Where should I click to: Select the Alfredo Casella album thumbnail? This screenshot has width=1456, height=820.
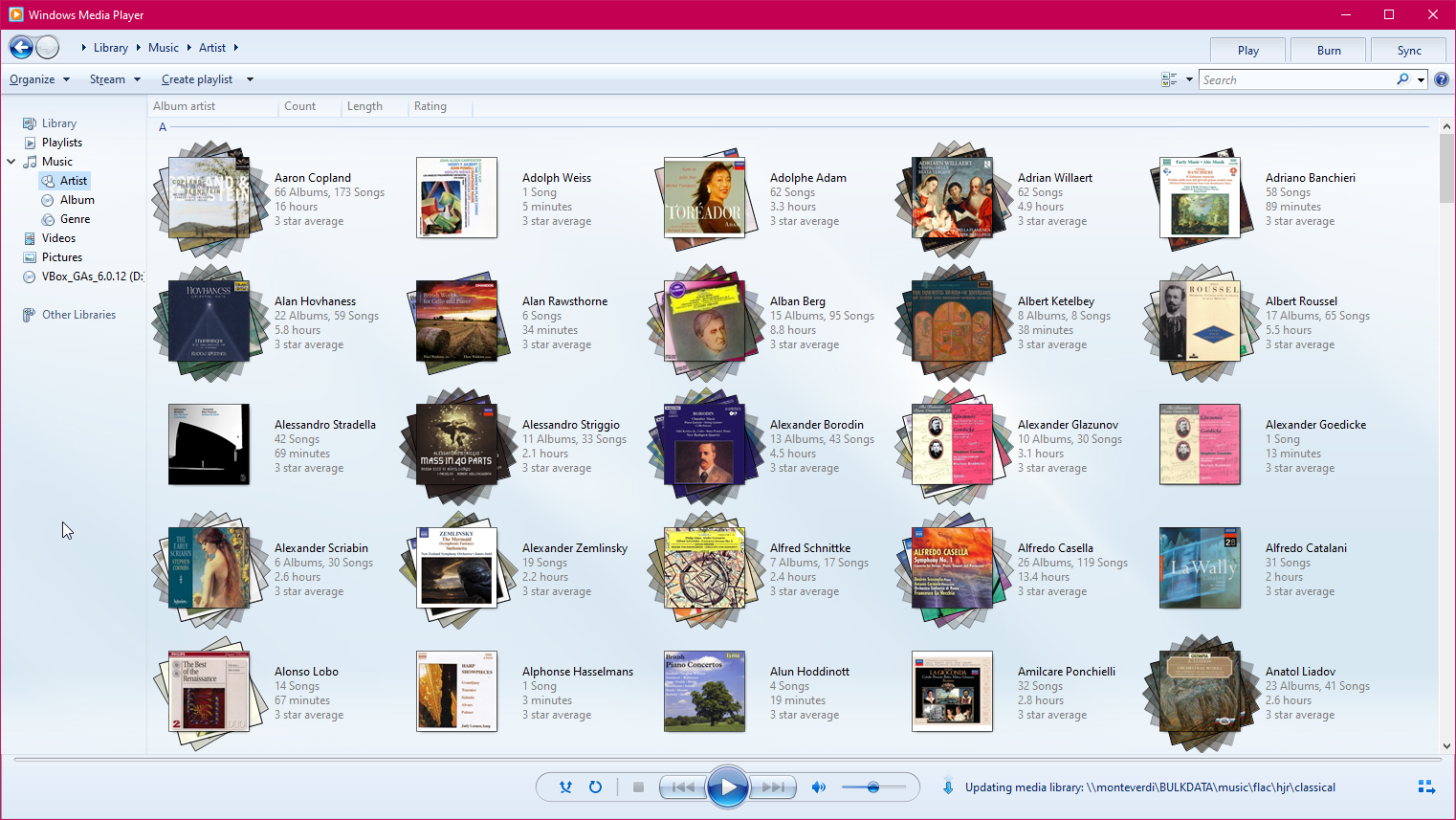[952, 568]
